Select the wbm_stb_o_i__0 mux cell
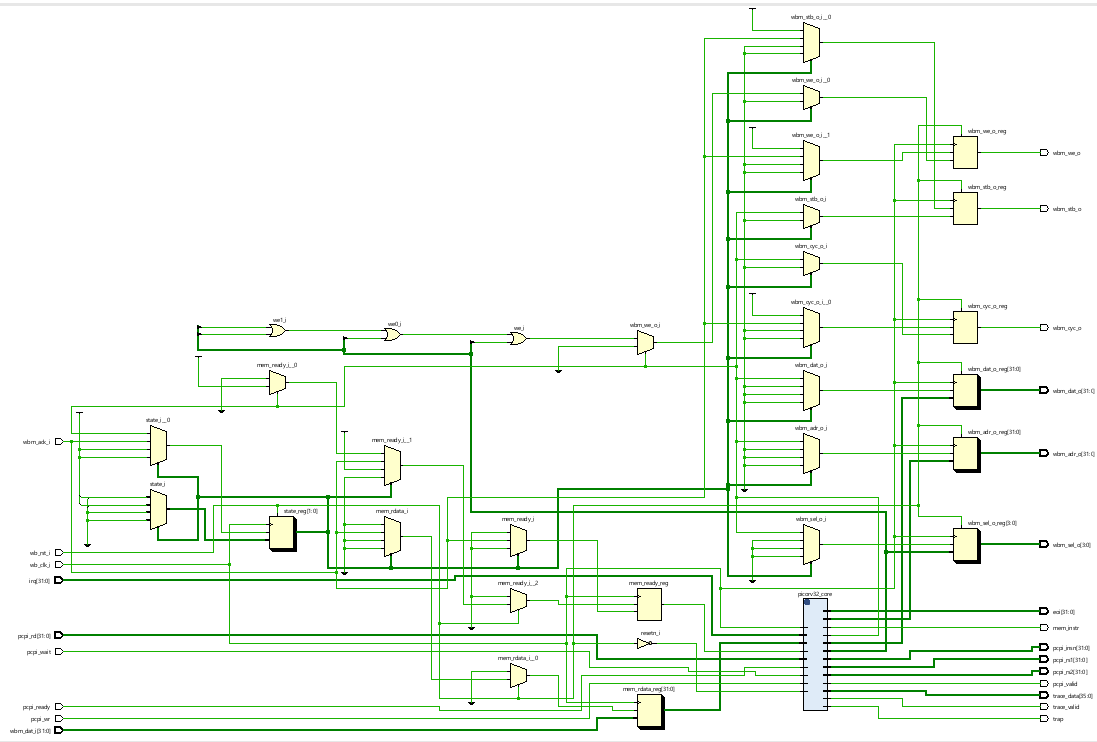The height and width of the screenshot is (742, 1097). point(812,43)
